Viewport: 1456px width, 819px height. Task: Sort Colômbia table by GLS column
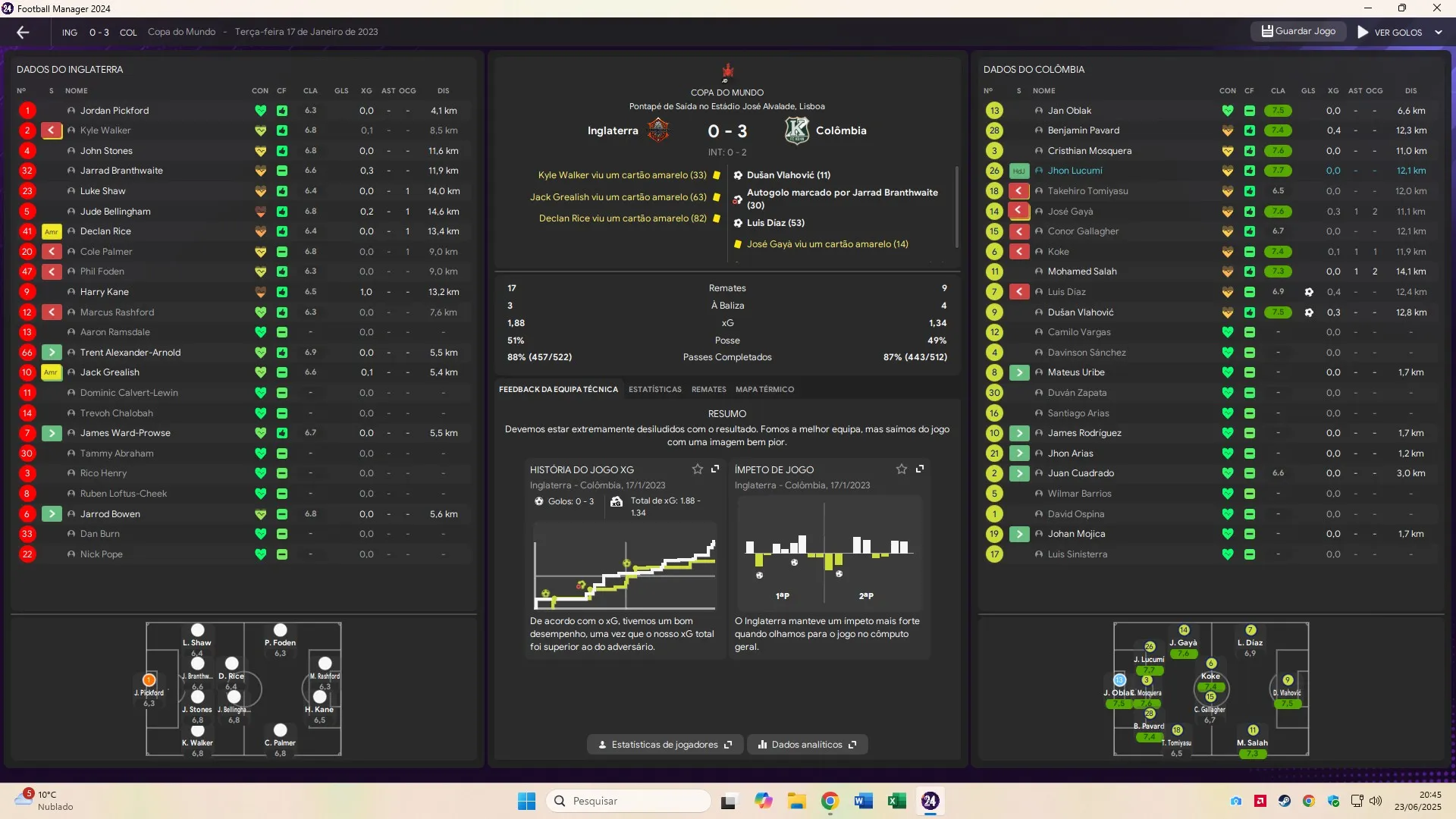(x=1308, y=91)
